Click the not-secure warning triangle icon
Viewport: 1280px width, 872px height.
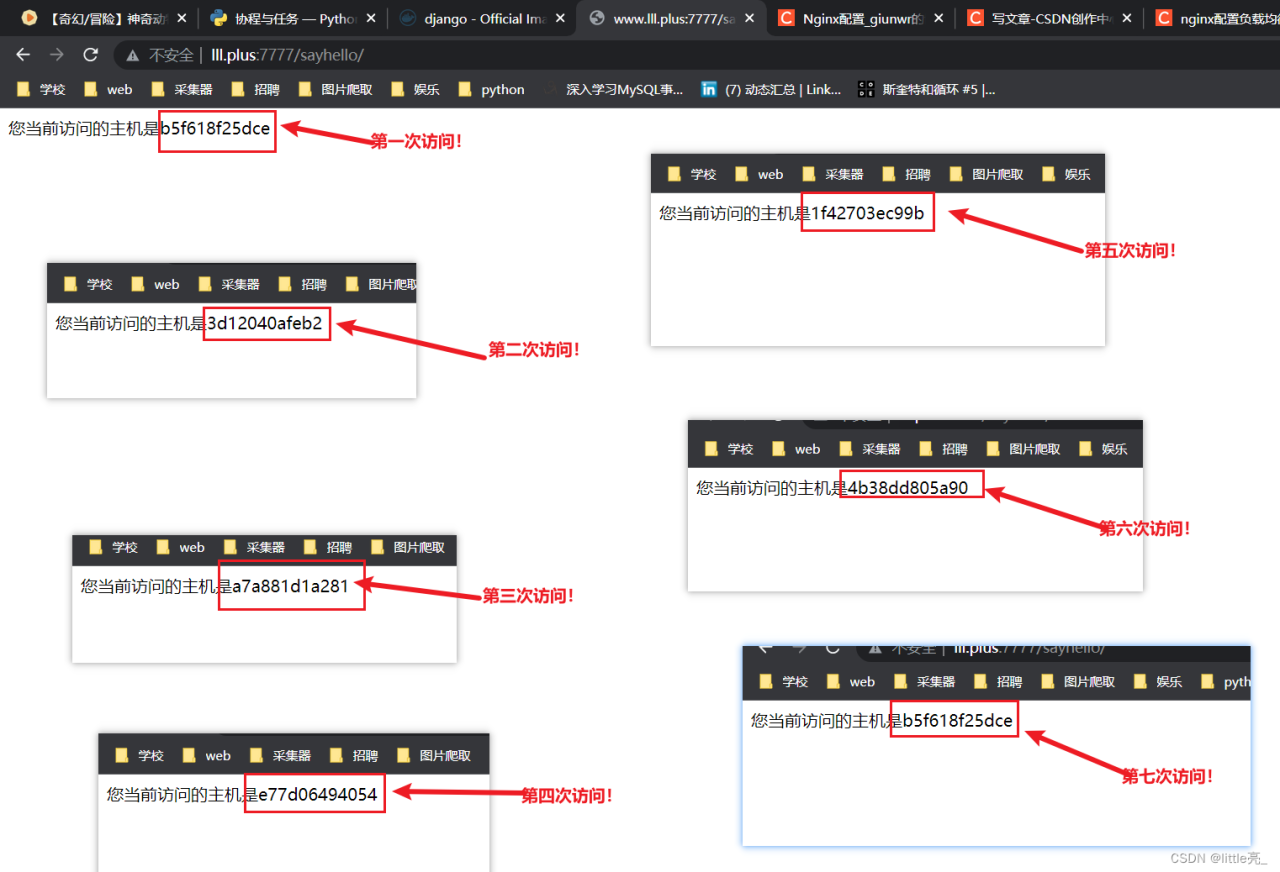tap(133, 56)
